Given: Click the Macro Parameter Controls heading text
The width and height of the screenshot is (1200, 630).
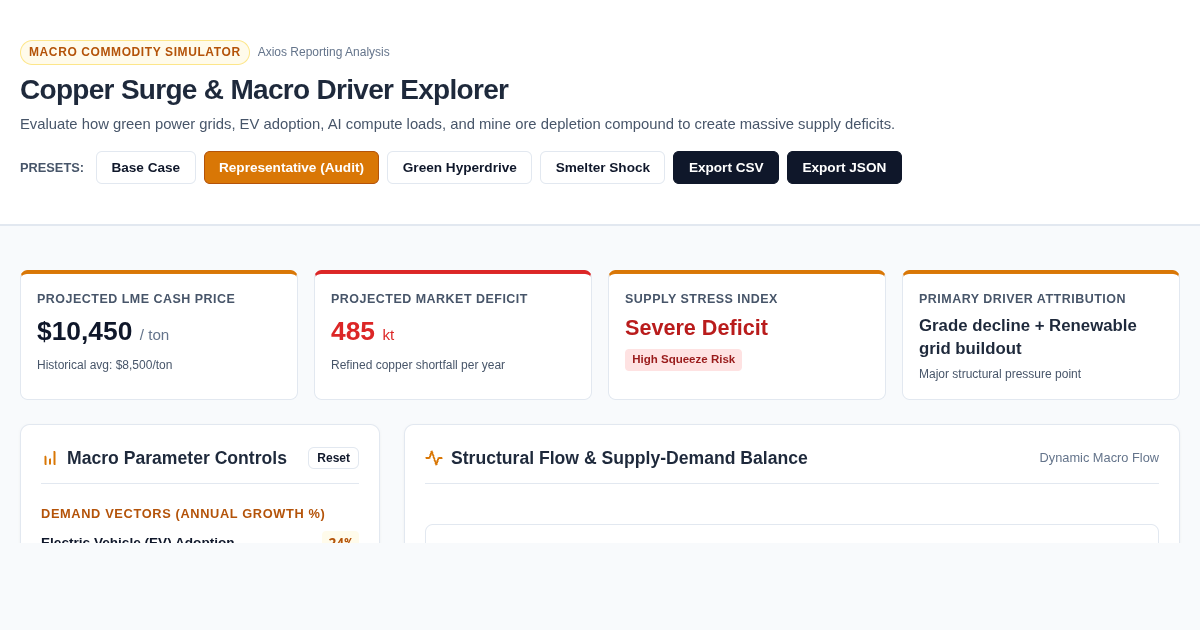Looking at the screenshot, I should (177, 458).
